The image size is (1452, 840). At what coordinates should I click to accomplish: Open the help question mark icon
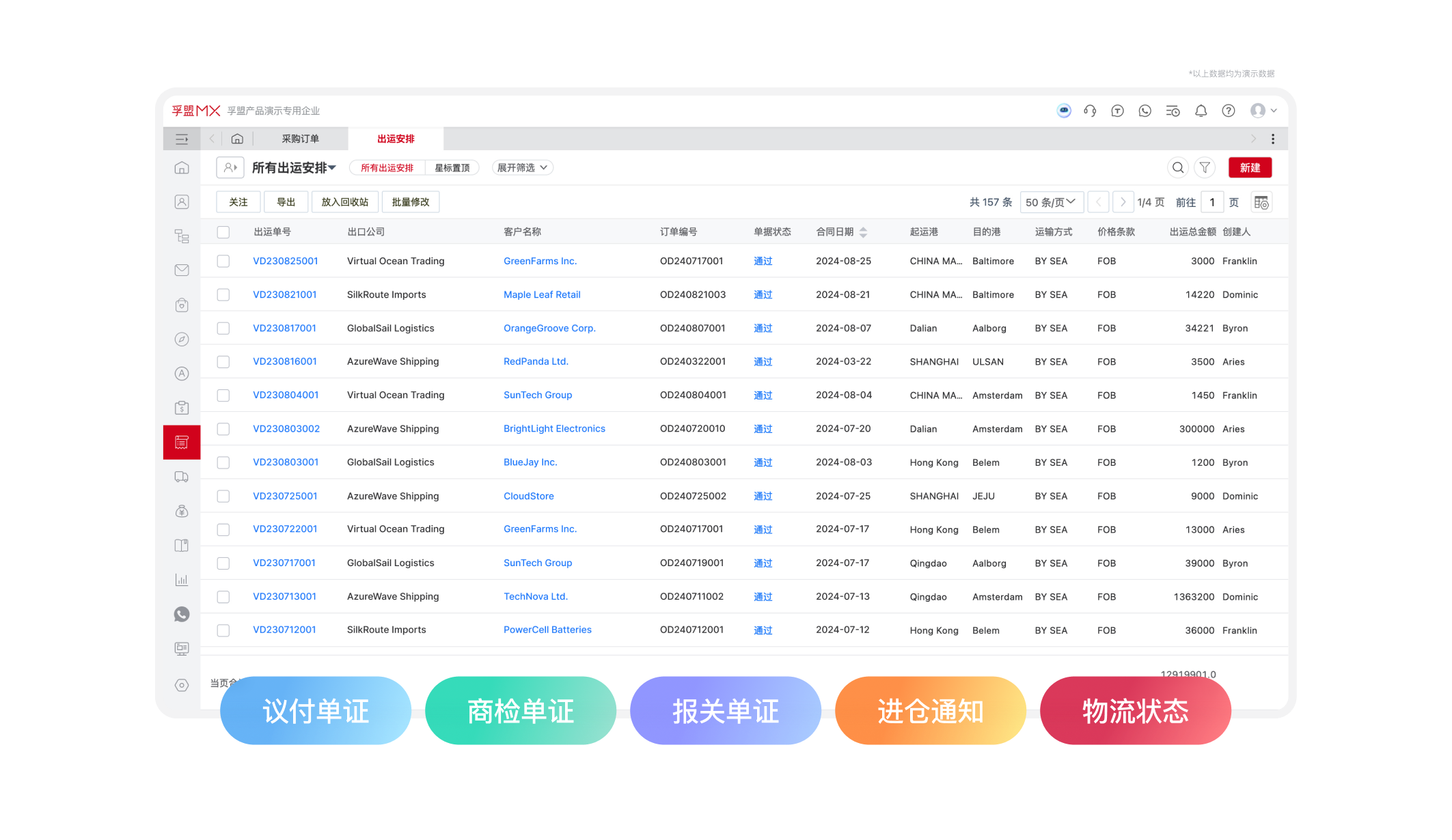pos(1228,110)
